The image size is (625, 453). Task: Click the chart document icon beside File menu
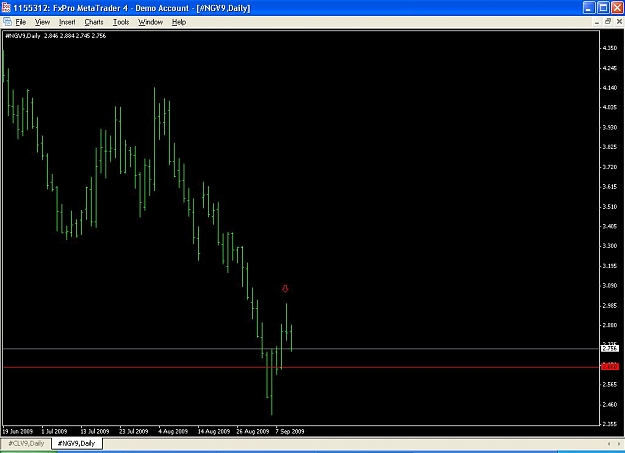point(7,22)
